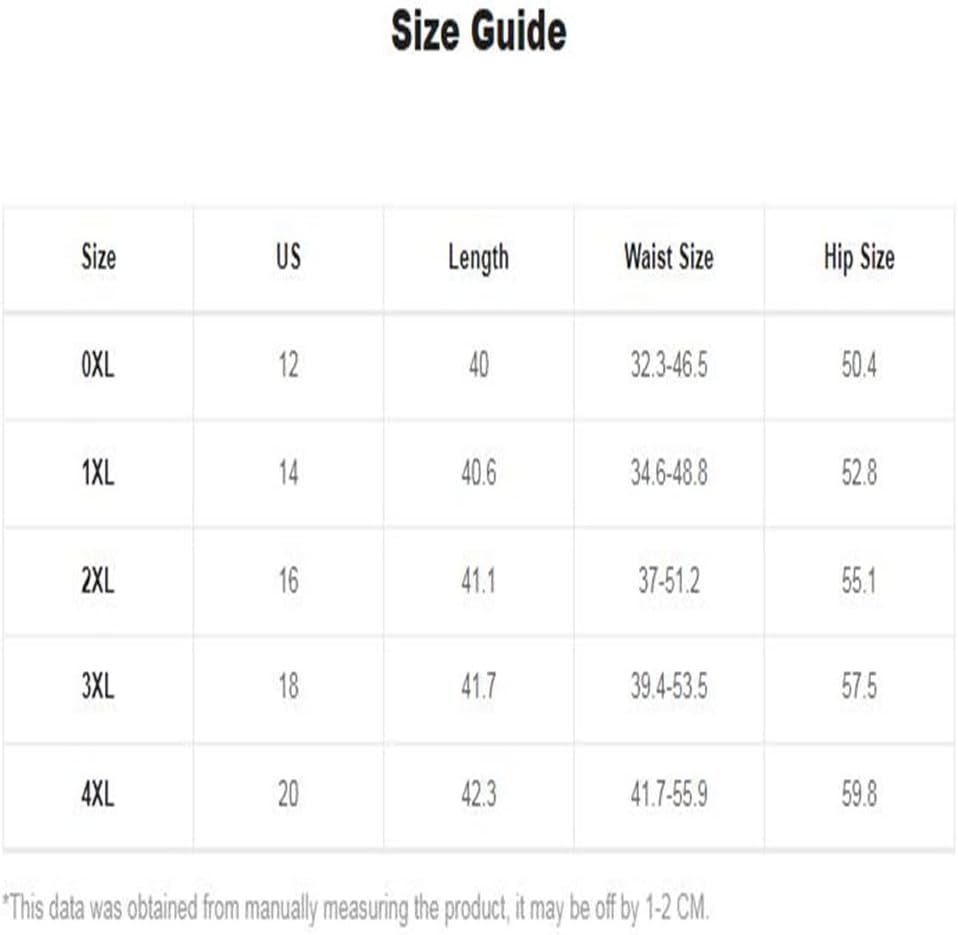Screen dimensions: 958x935
Task: Click the 4XL size row label
Action: pos(98,795)
